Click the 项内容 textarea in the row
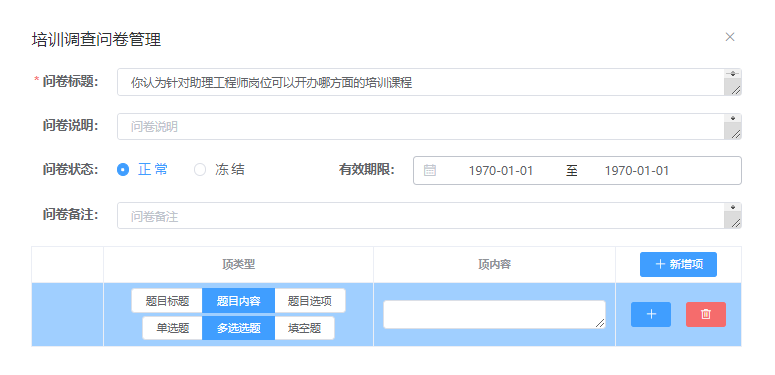775x375 pixels. click(x=494, y=314)
